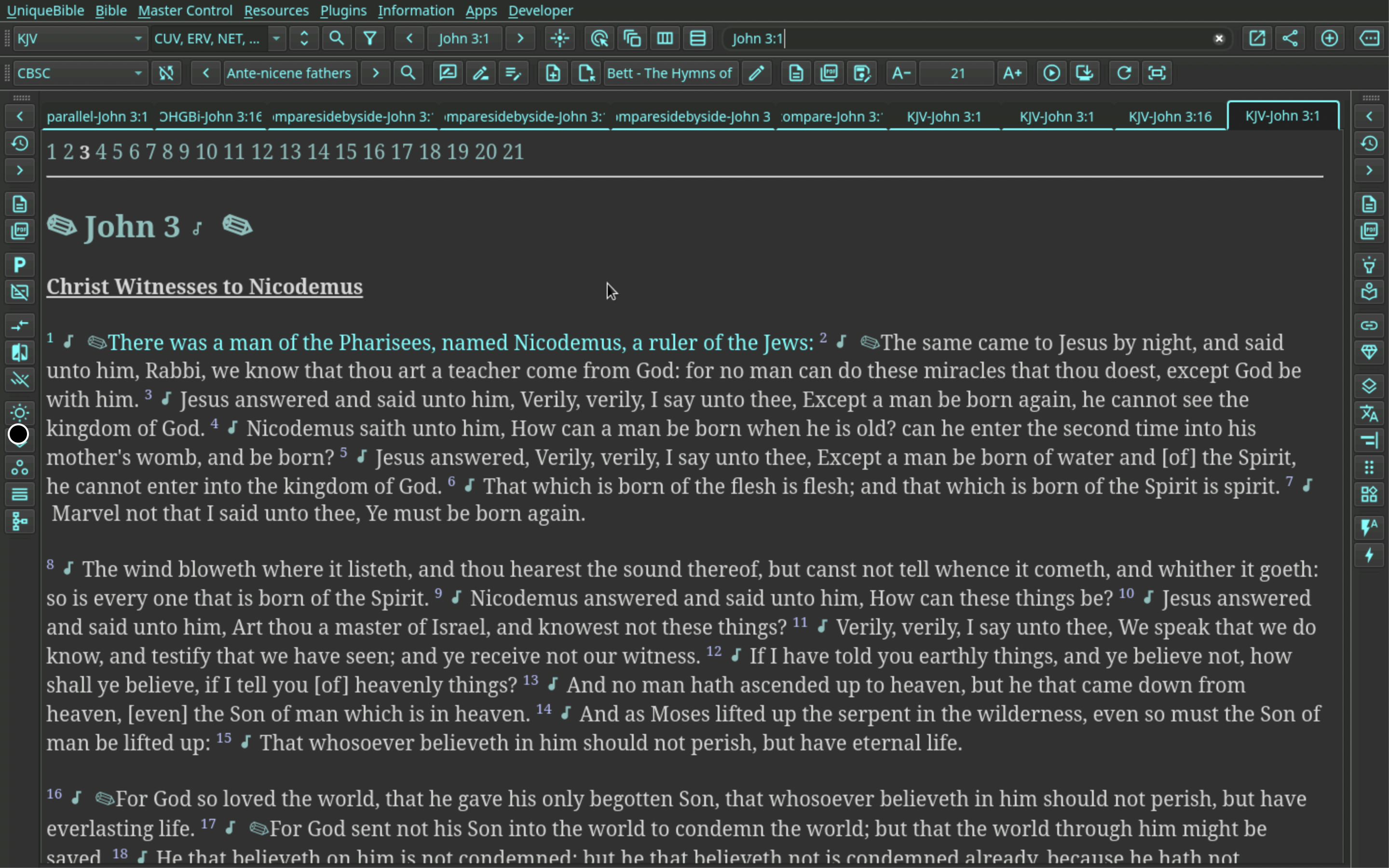Image resolution: width=1389 pixels, height=868 pixels.
Task: Toggle the horizontal lines icon in left sidebar
Action: tap(19, 494)
